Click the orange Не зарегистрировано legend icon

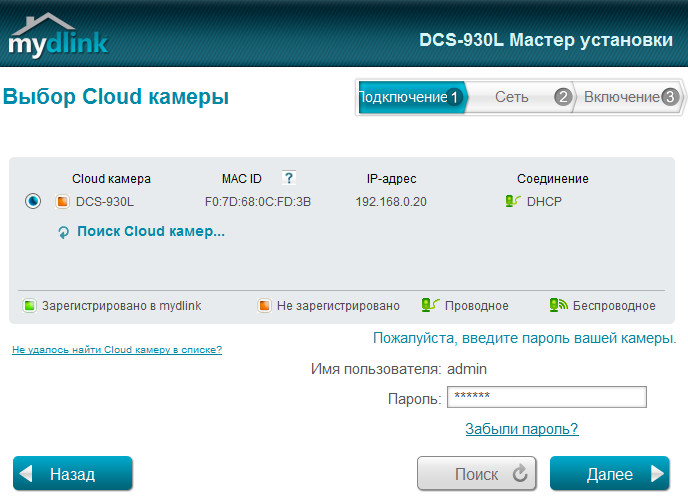click(x=265, y=306)
